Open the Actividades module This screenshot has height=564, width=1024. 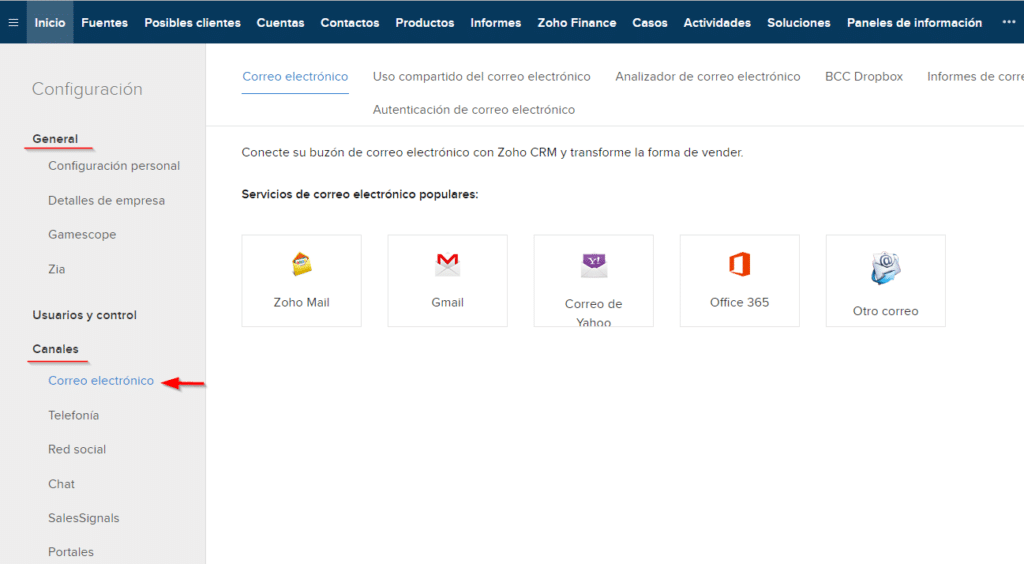717,22
